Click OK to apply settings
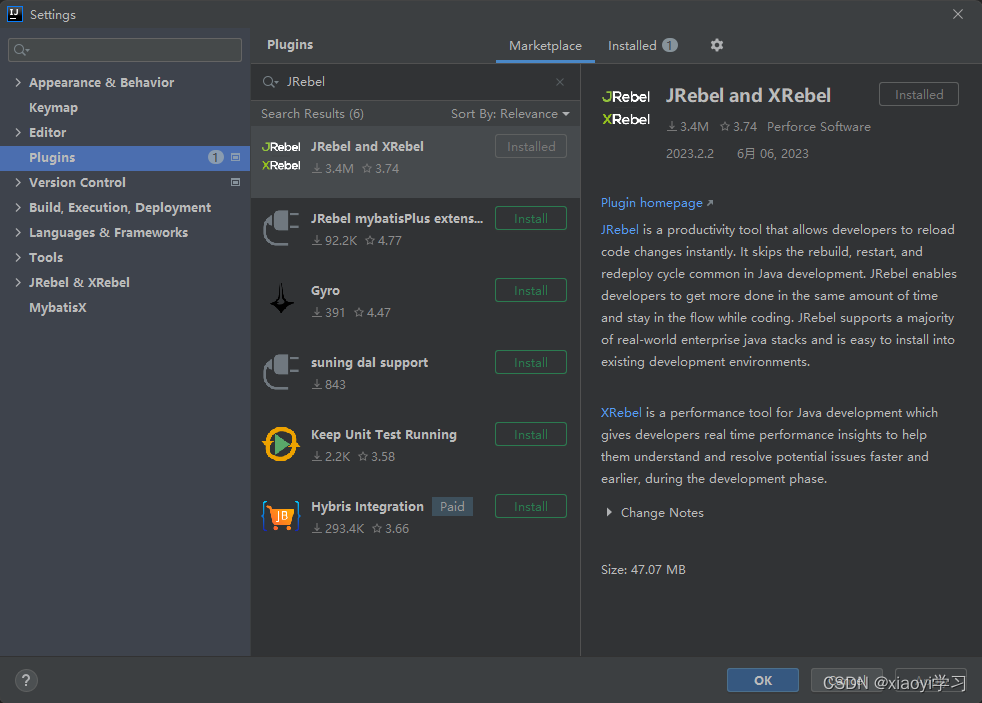 pyautogui.click(x=762, y=680)
